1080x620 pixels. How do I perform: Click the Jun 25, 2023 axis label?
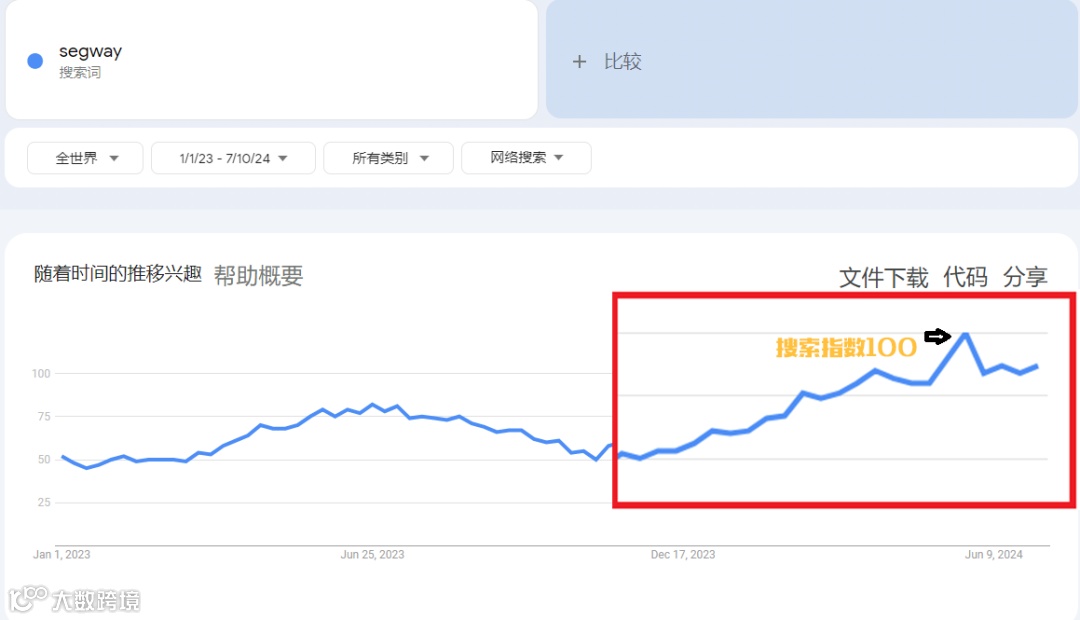372,555
